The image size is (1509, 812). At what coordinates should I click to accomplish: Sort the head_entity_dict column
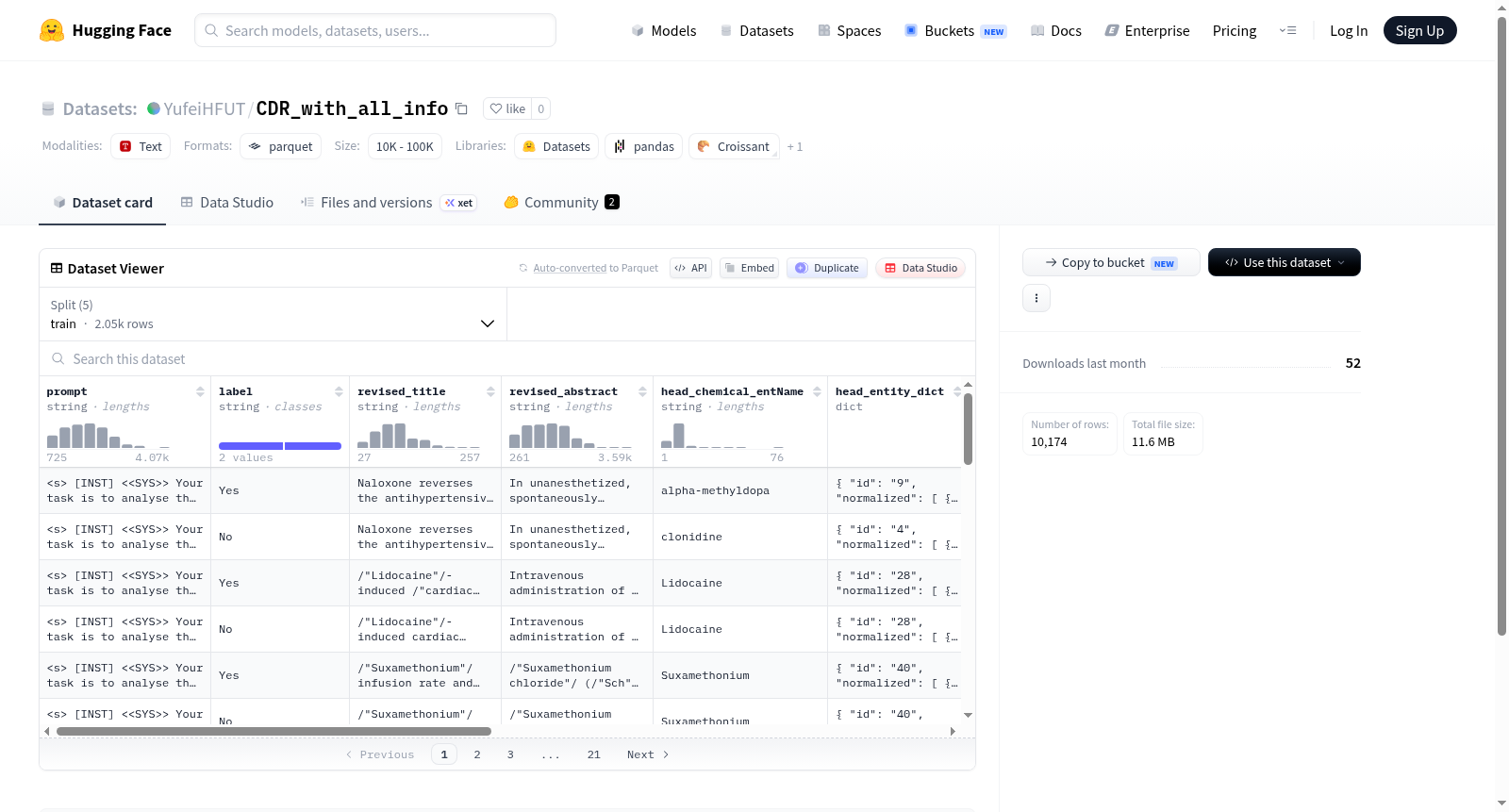click(x=957, y=391)
